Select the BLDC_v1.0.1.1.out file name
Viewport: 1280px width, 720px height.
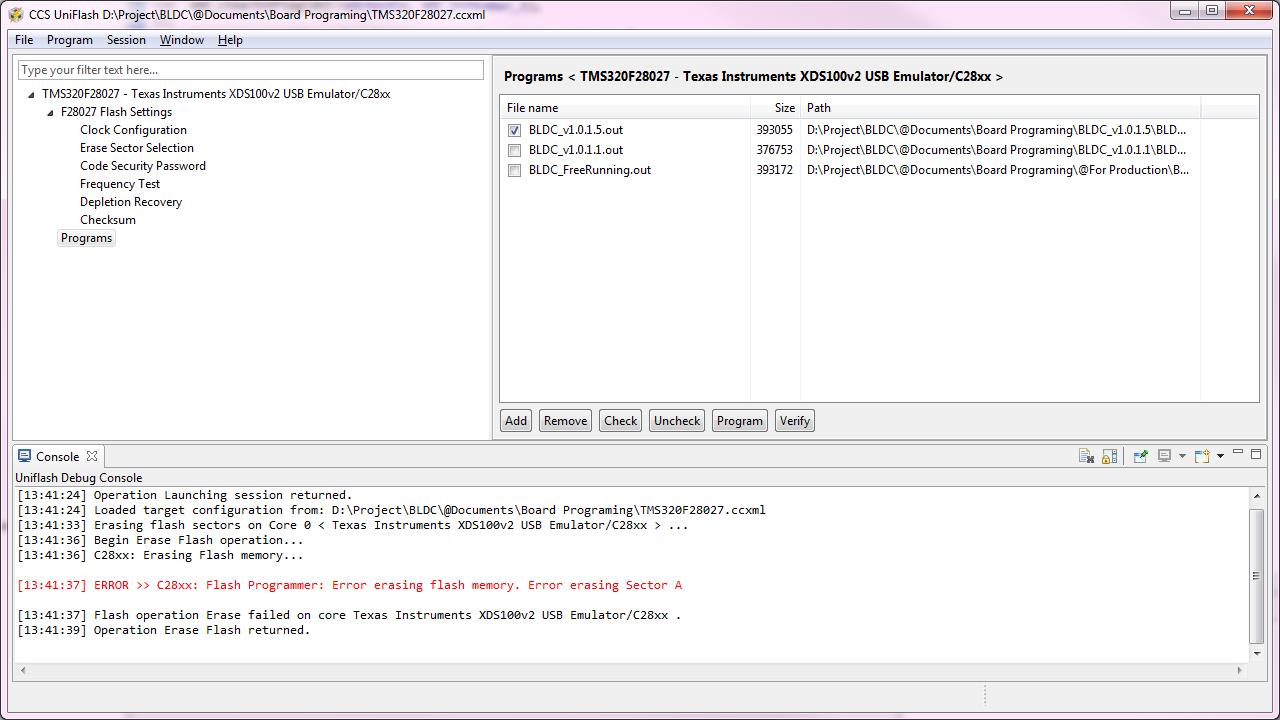(576, 150)
